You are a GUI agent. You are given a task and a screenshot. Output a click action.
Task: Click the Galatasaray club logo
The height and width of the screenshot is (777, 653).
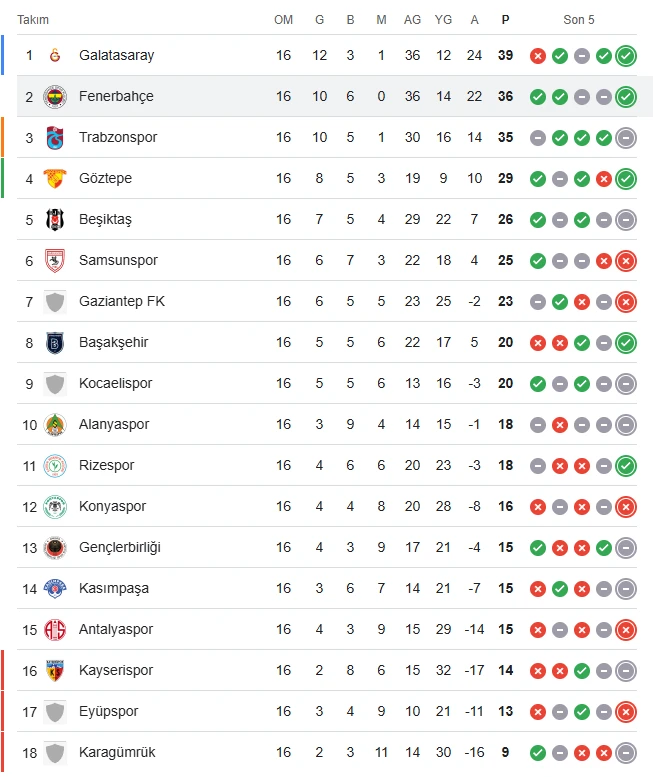[x=55, y=56]
